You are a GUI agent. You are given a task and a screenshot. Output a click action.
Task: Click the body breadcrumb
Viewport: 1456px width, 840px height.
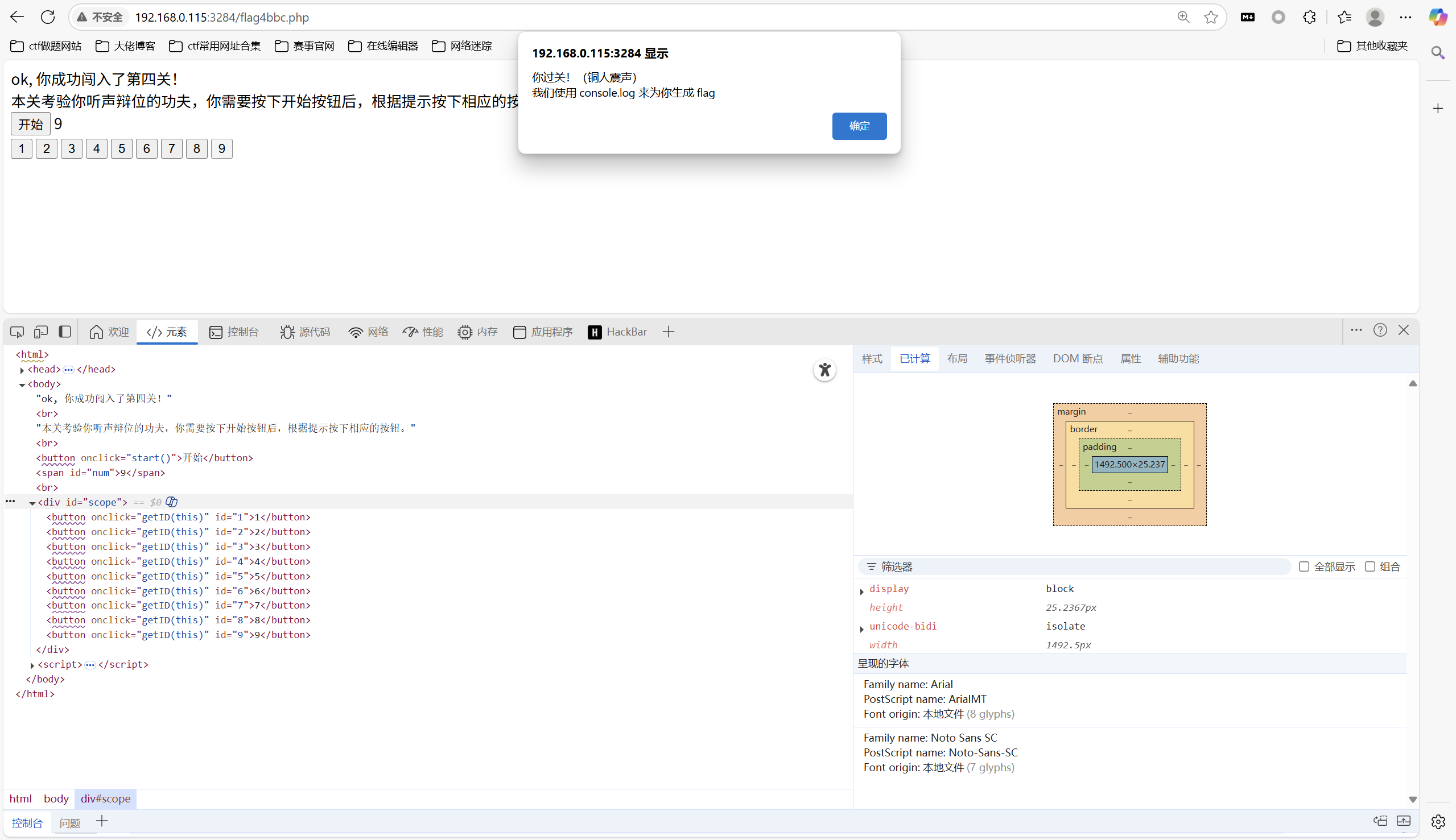[56, 798]
